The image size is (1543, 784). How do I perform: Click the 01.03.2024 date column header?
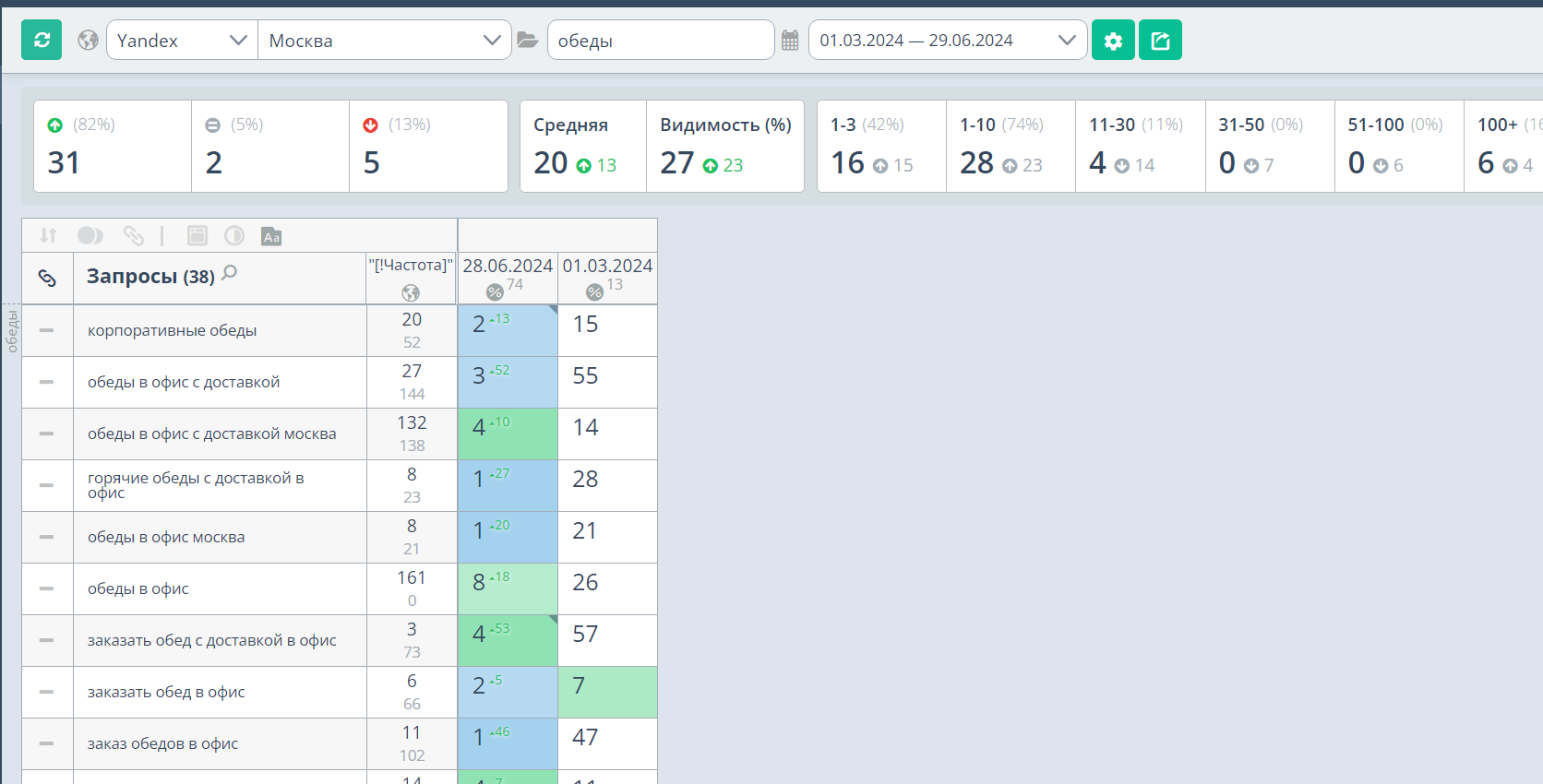607,266
